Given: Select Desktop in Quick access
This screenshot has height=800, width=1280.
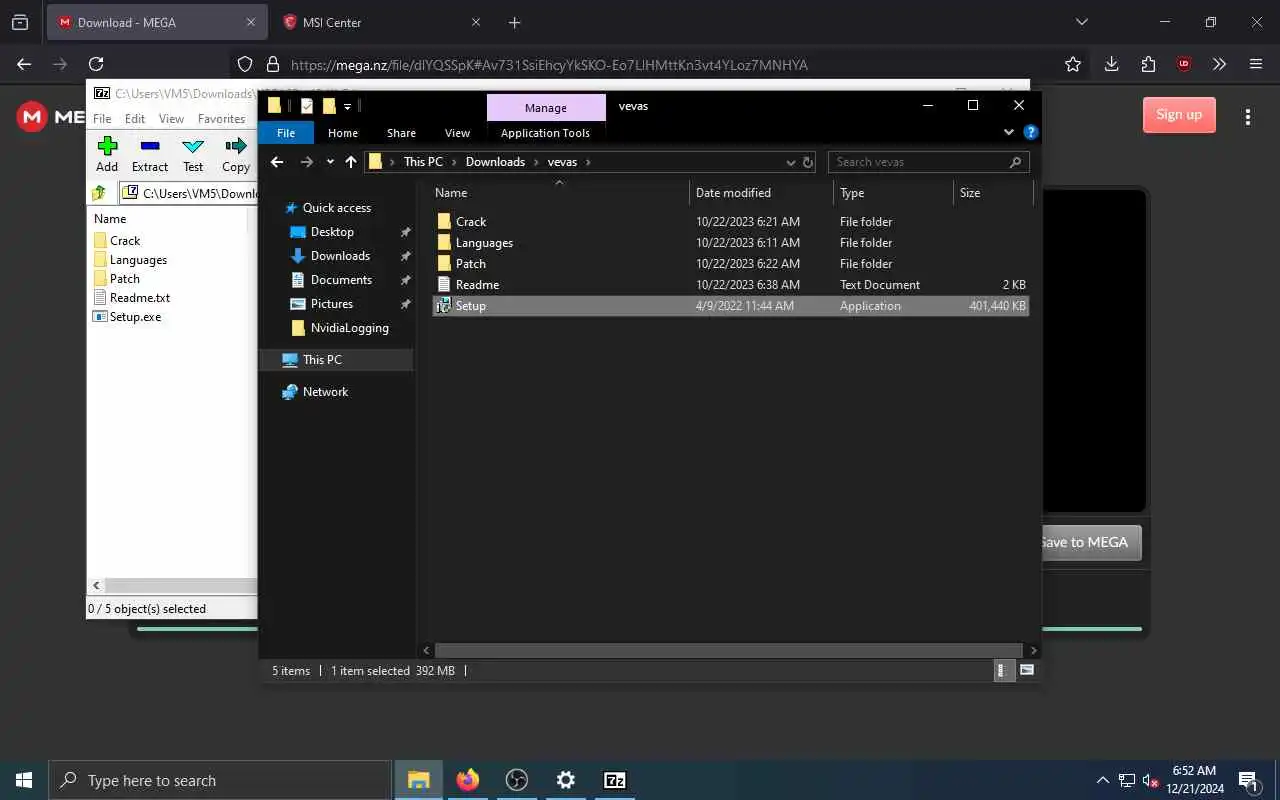Looking at the screenshot, I should point(332,232).
